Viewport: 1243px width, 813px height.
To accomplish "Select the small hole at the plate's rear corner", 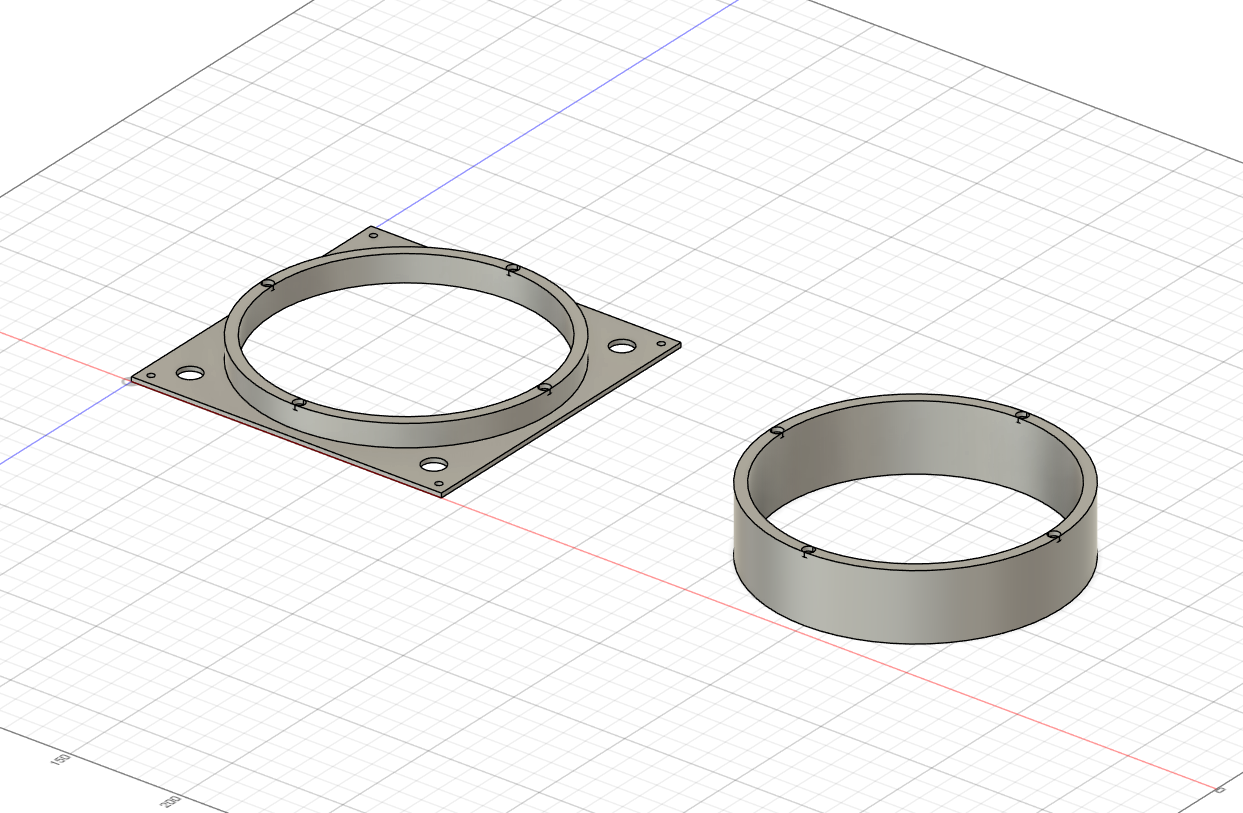I will [x=373, y=236].
